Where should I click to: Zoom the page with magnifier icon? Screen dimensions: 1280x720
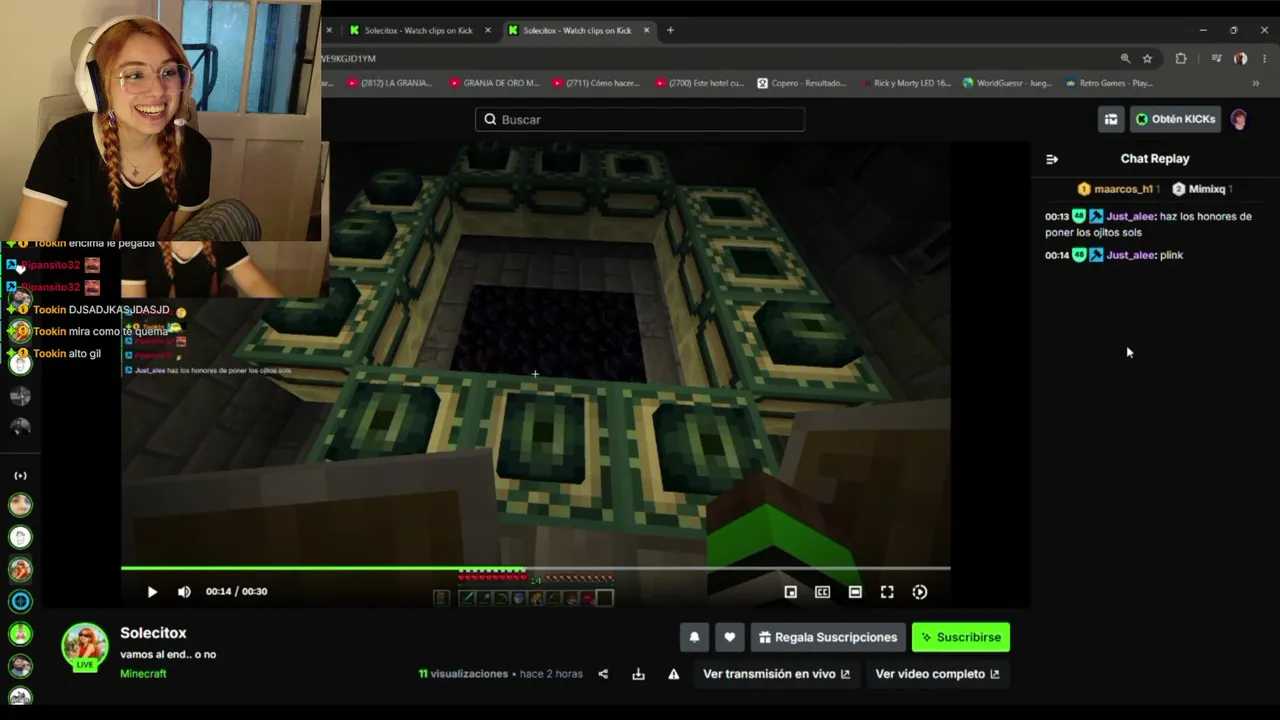[1125, 59]
